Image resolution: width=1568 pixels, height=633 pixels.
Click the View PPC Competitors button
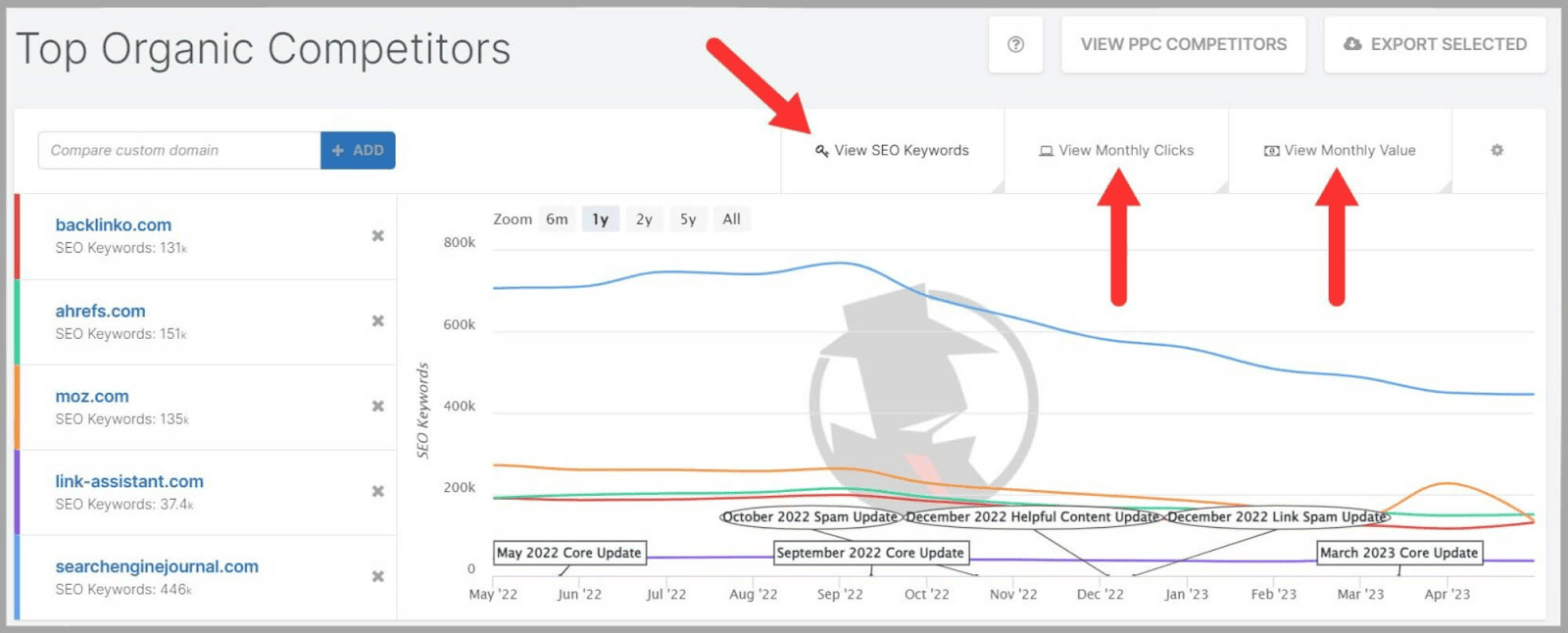coord(1183,44)
